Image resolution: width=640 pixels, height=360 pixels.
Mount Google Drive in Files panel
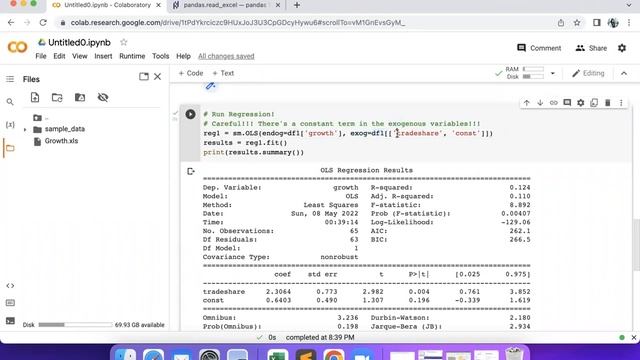(80, 97)
